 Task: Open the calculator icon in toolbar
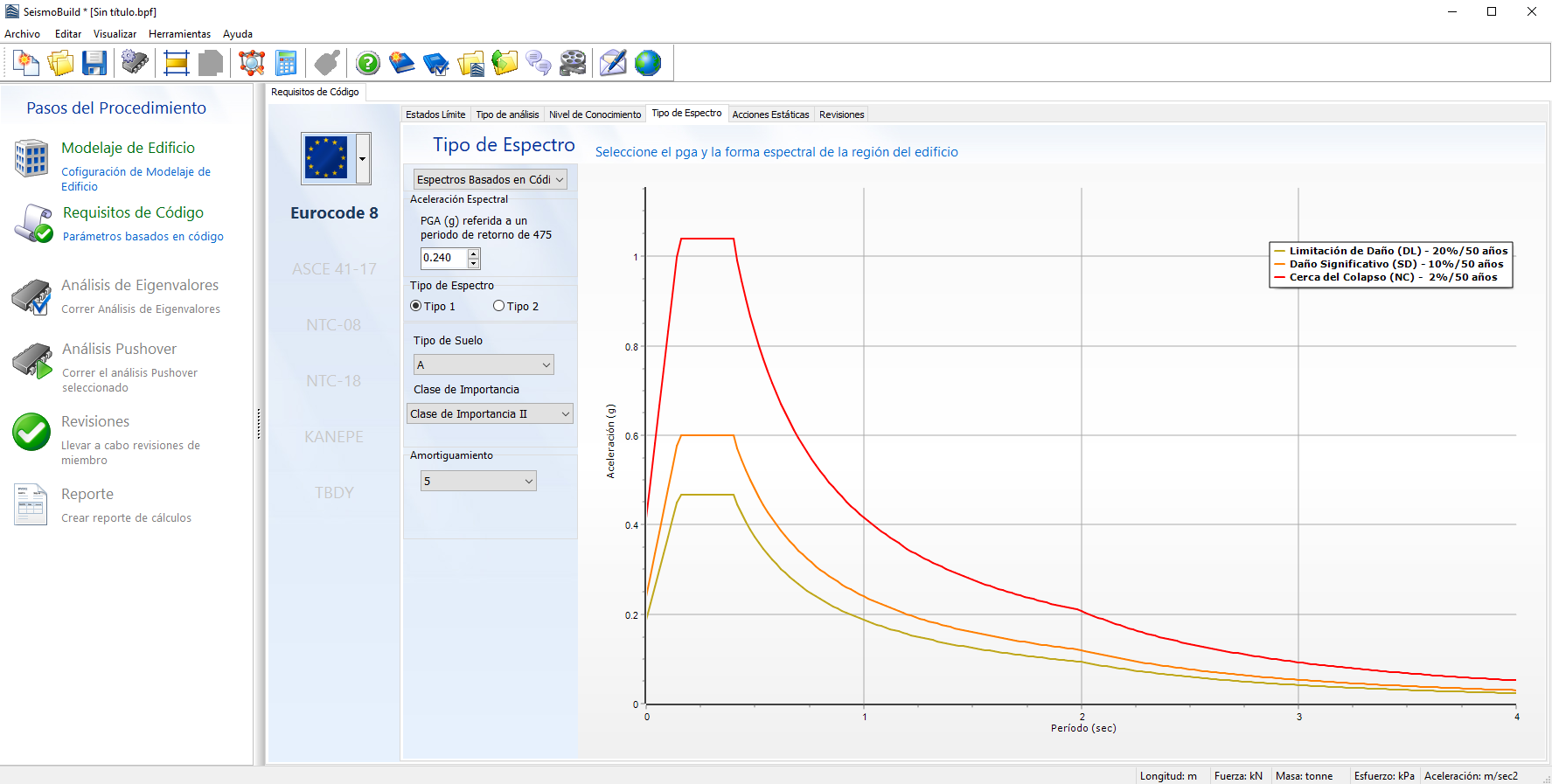click(x=286, y=63)
